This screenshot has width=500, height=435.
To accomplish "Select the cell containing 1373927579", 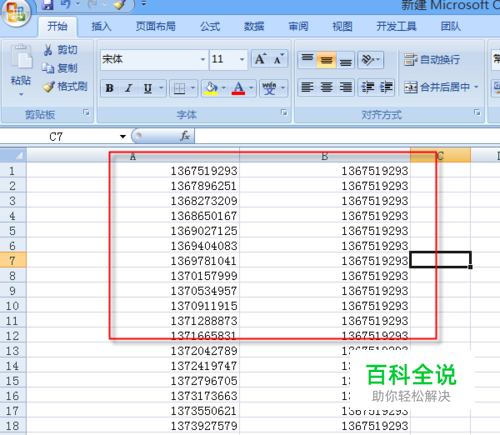I will coord(133,426).
